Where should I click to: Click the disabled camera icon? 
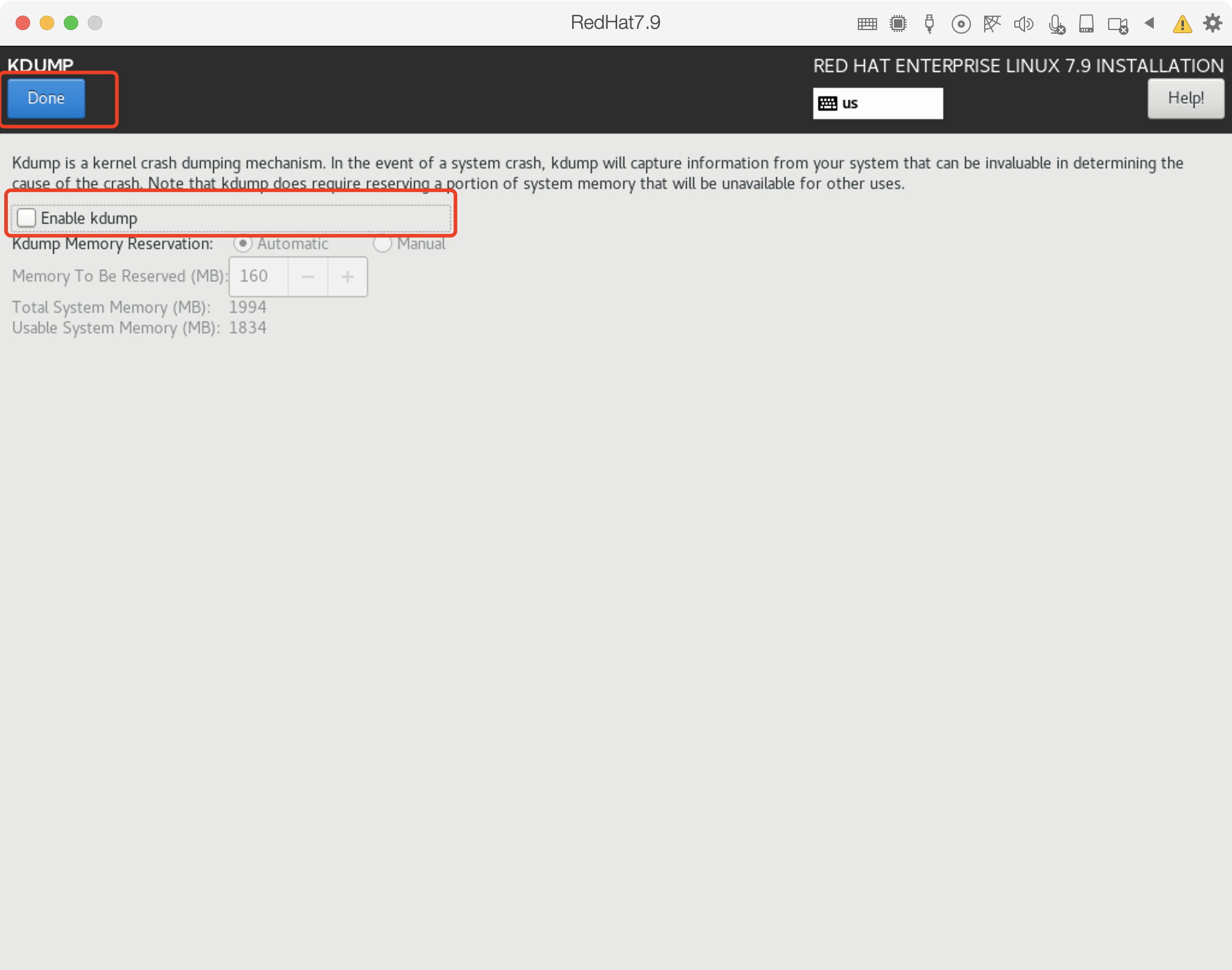[1118, 25]
